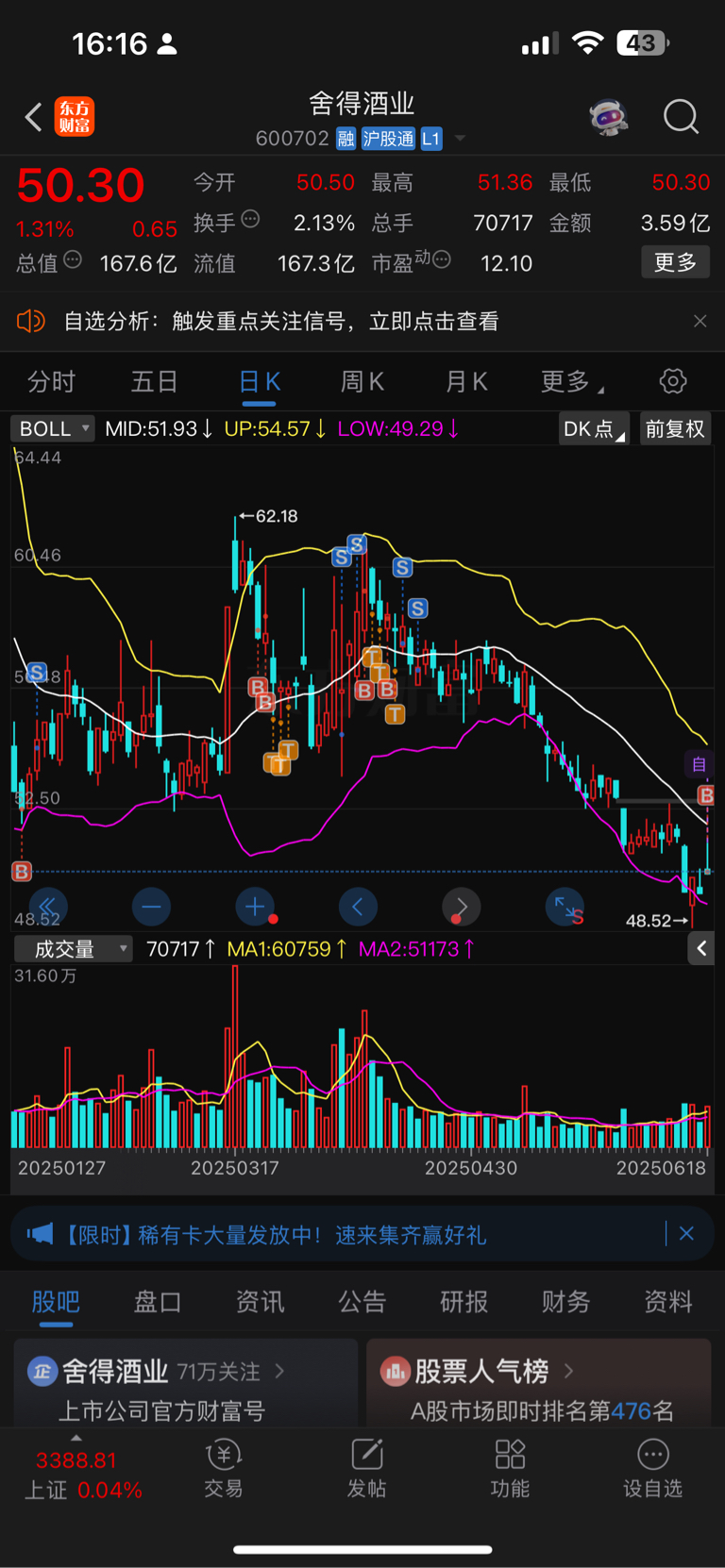Screen dimensions: 725x1568
Task: Move chart right with right arrow
Action: pyautogui.click(x=461, y=907)
